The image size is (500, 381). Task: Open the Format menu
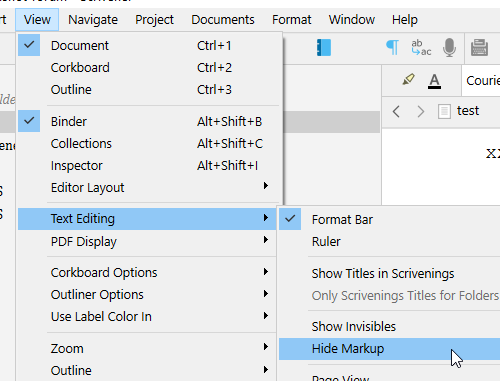(292, 20)
